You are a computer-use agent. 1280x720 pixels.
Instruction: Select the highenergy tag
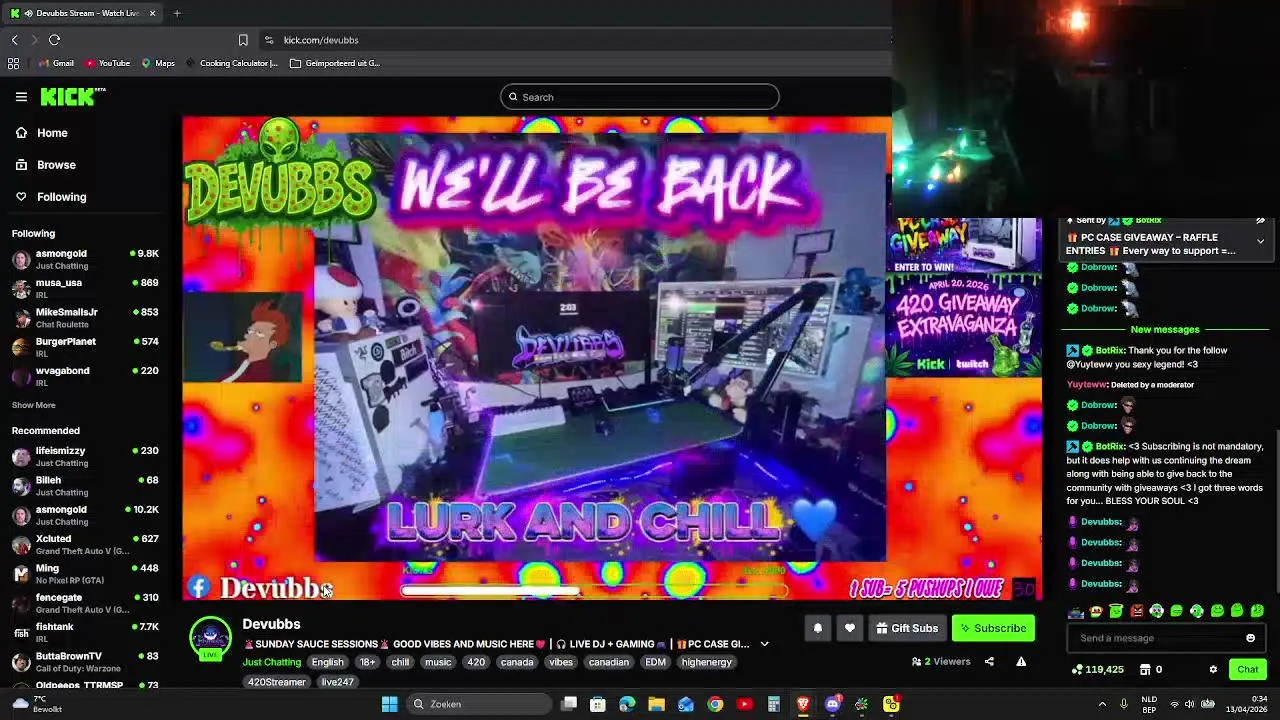pyautogui.click(x=706, y=662)
